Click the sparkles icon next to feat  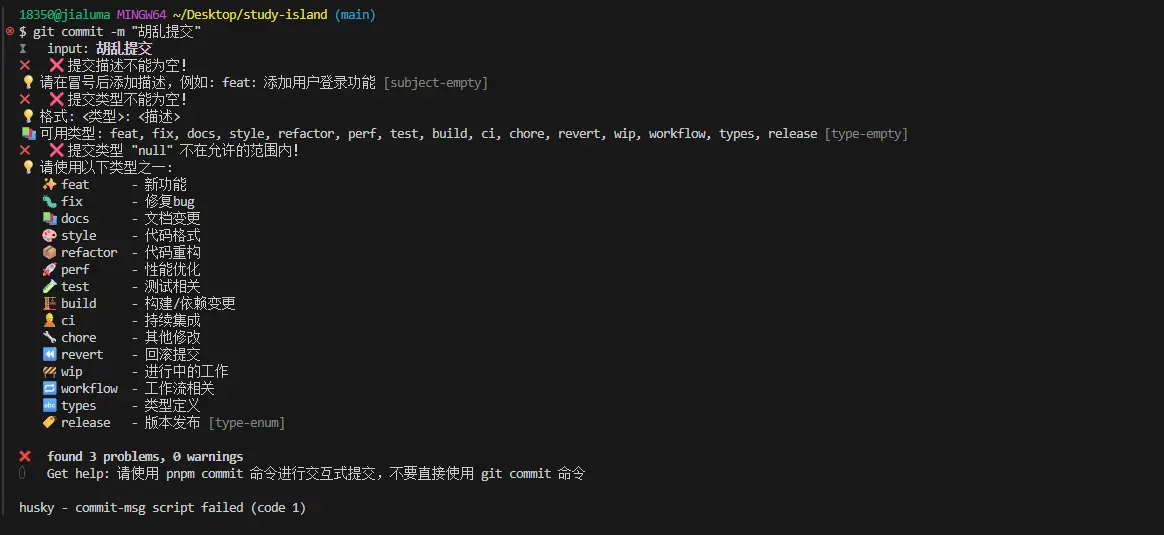pyautogui.click(x=49, y=185)
